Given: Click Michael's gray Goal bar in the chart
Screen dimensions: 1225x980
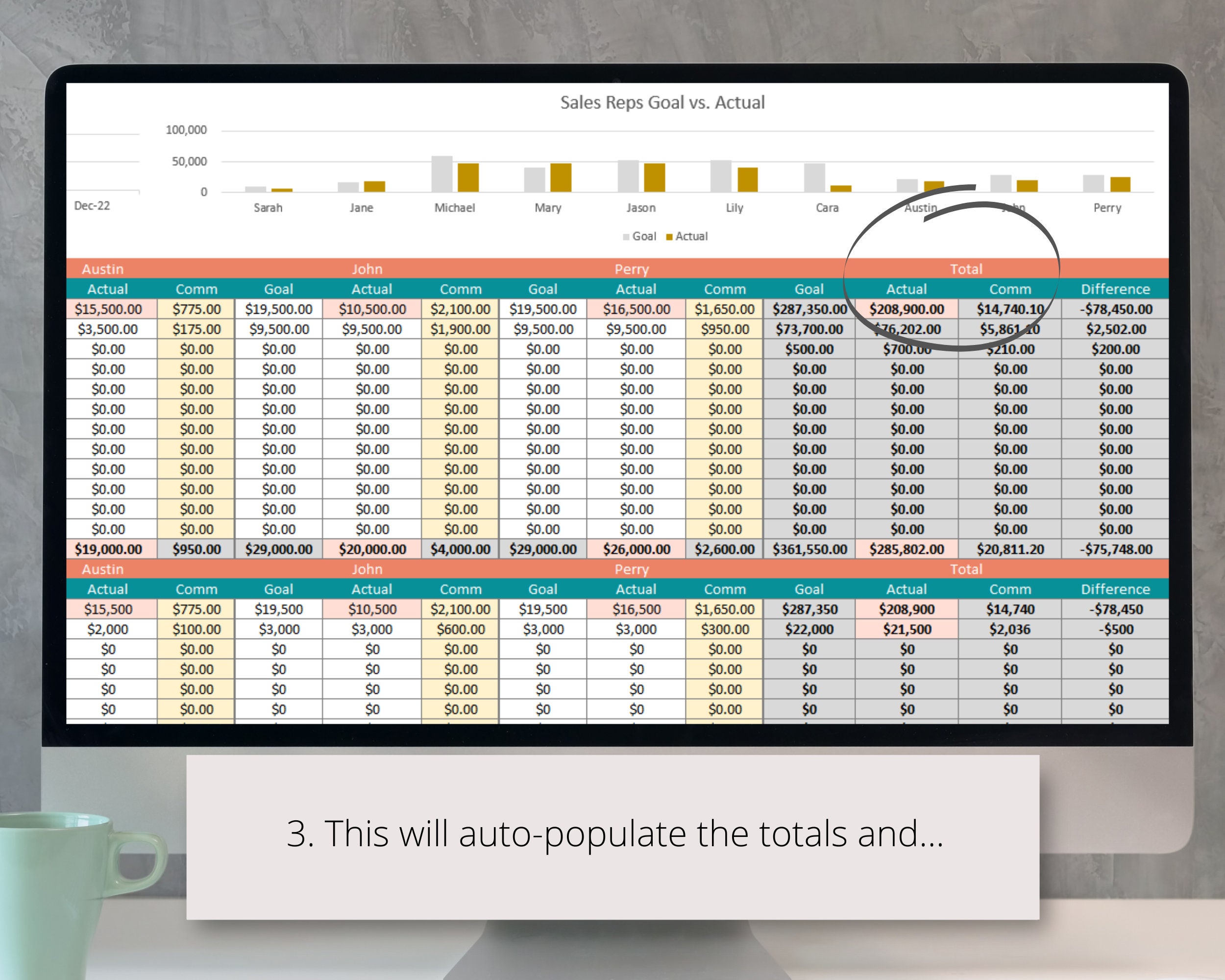Looking at the screenshot, I should point(442,173).
